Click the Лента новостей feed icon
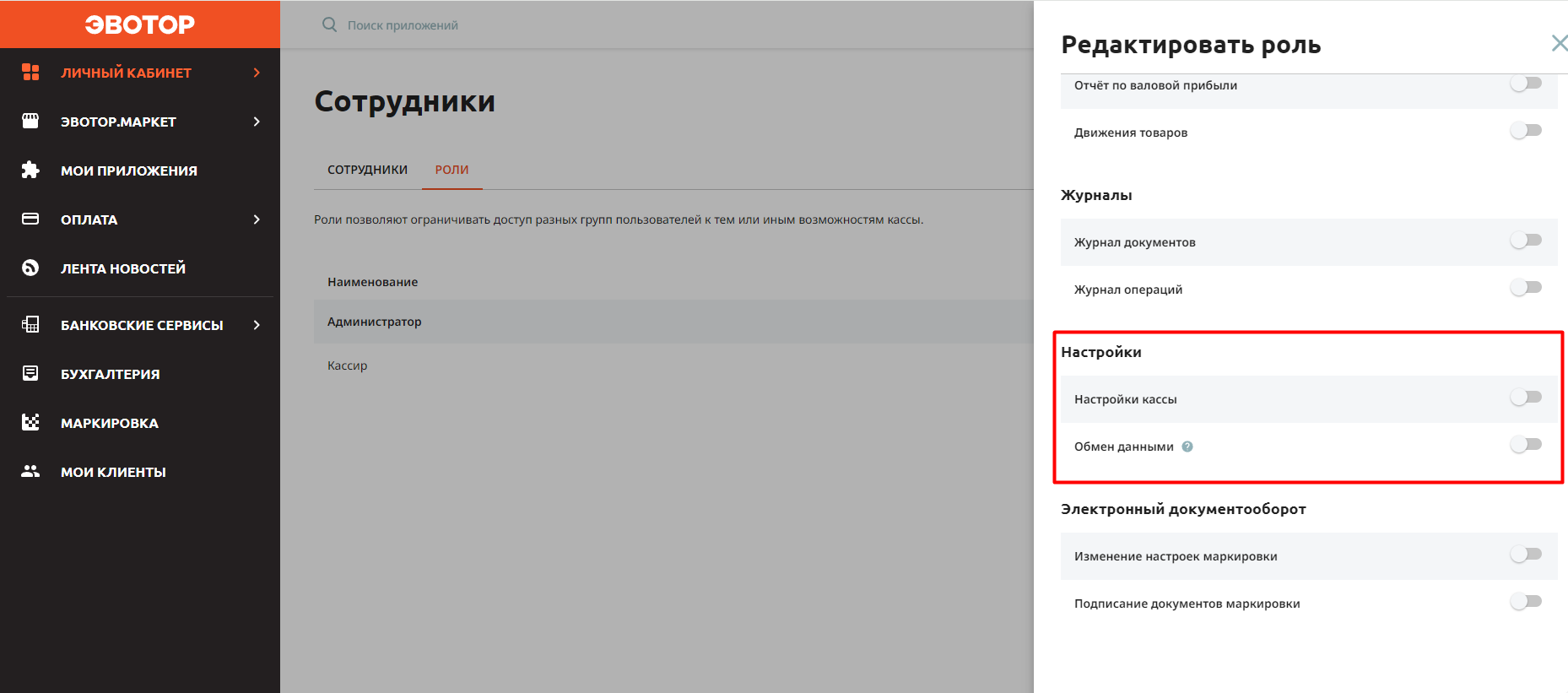 (30, 268)
